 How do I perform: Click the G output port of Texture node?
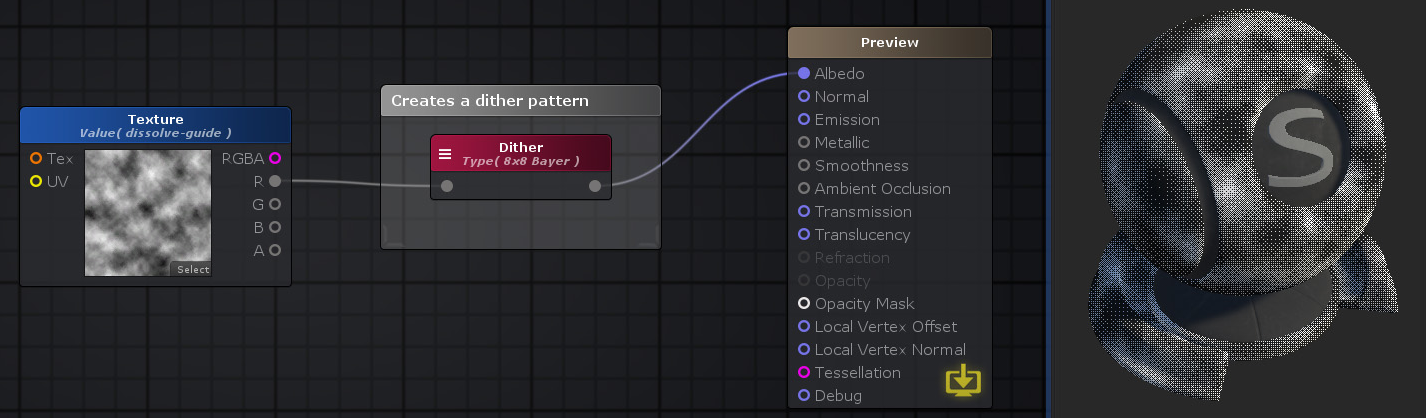pyautogui.click(x=275, y=204)
